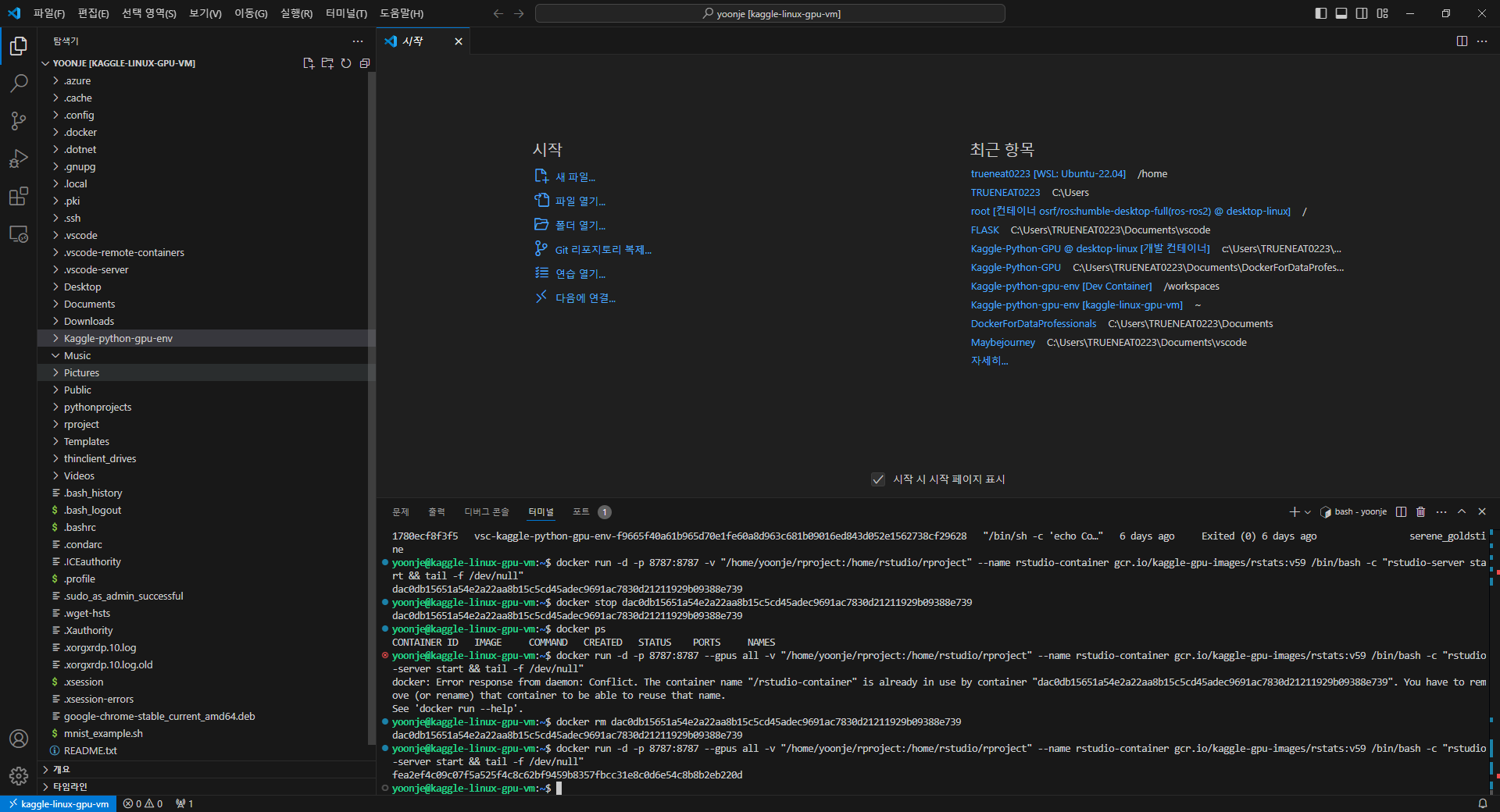Expand the rproject folder
Viewport: 1500px width, 812px height.
(x=207, y=424)
